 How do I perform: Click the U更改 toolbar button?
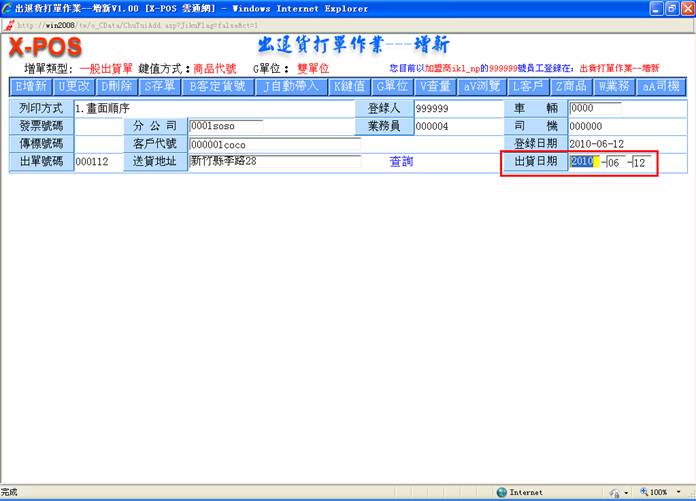(75, 86)
